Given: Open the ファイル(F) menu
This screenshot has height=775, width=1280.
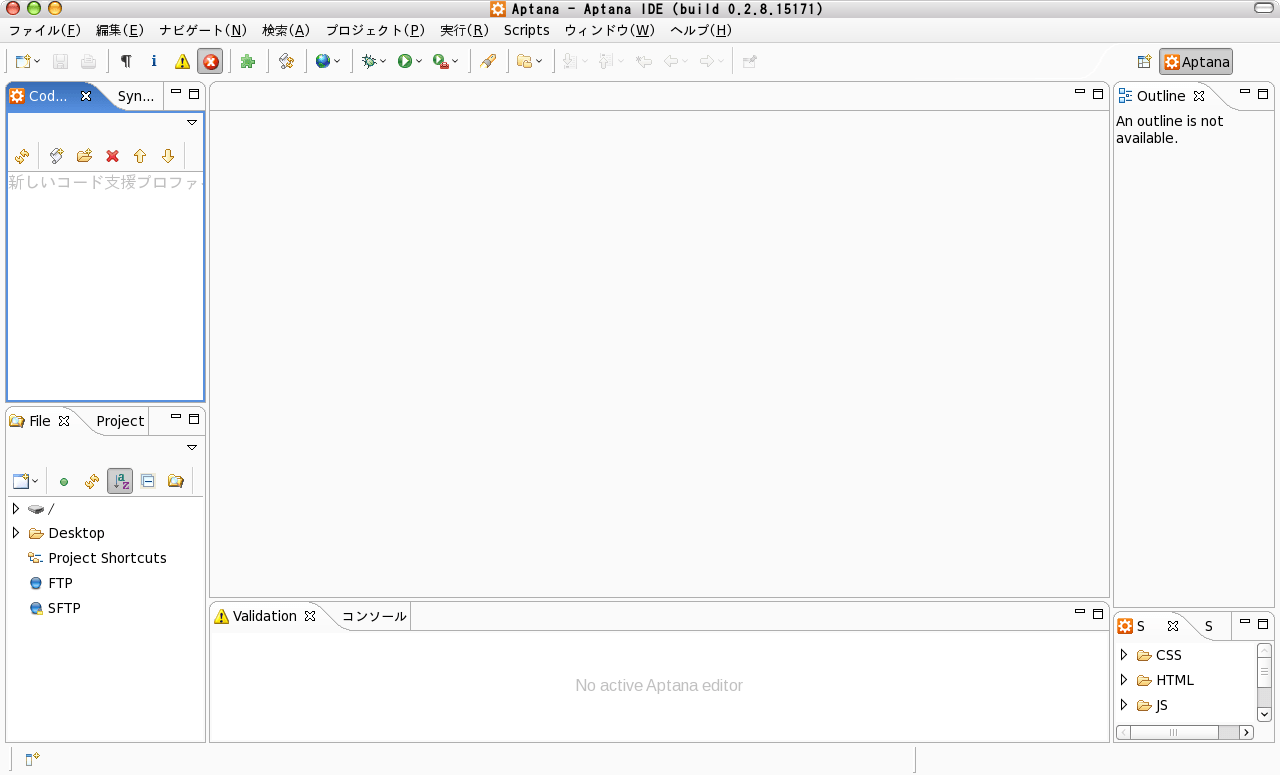Looking at the screenshot, I should pos(44,30).
